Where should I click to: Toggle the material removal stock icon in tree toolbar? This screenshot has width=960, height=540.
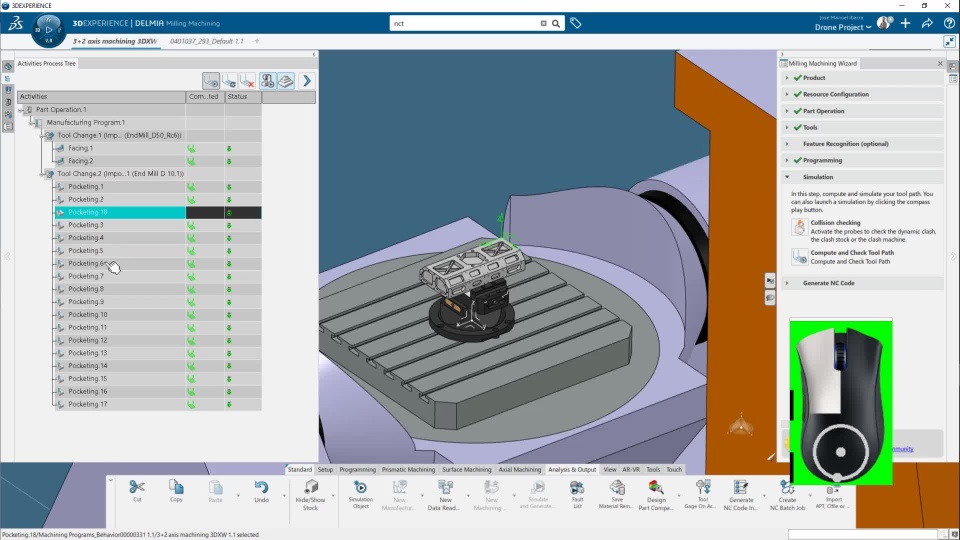(x=286, y=81)
